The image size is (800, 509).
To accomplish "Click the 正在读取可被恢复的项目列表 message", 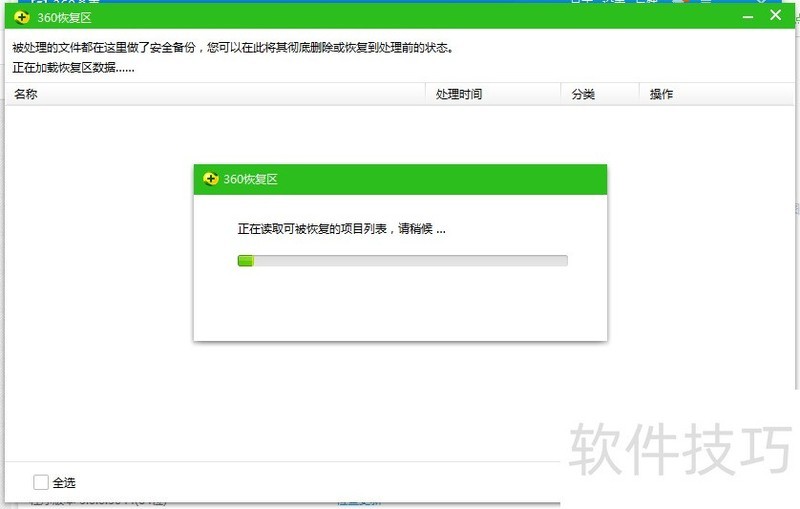I will tap(341, 229).
